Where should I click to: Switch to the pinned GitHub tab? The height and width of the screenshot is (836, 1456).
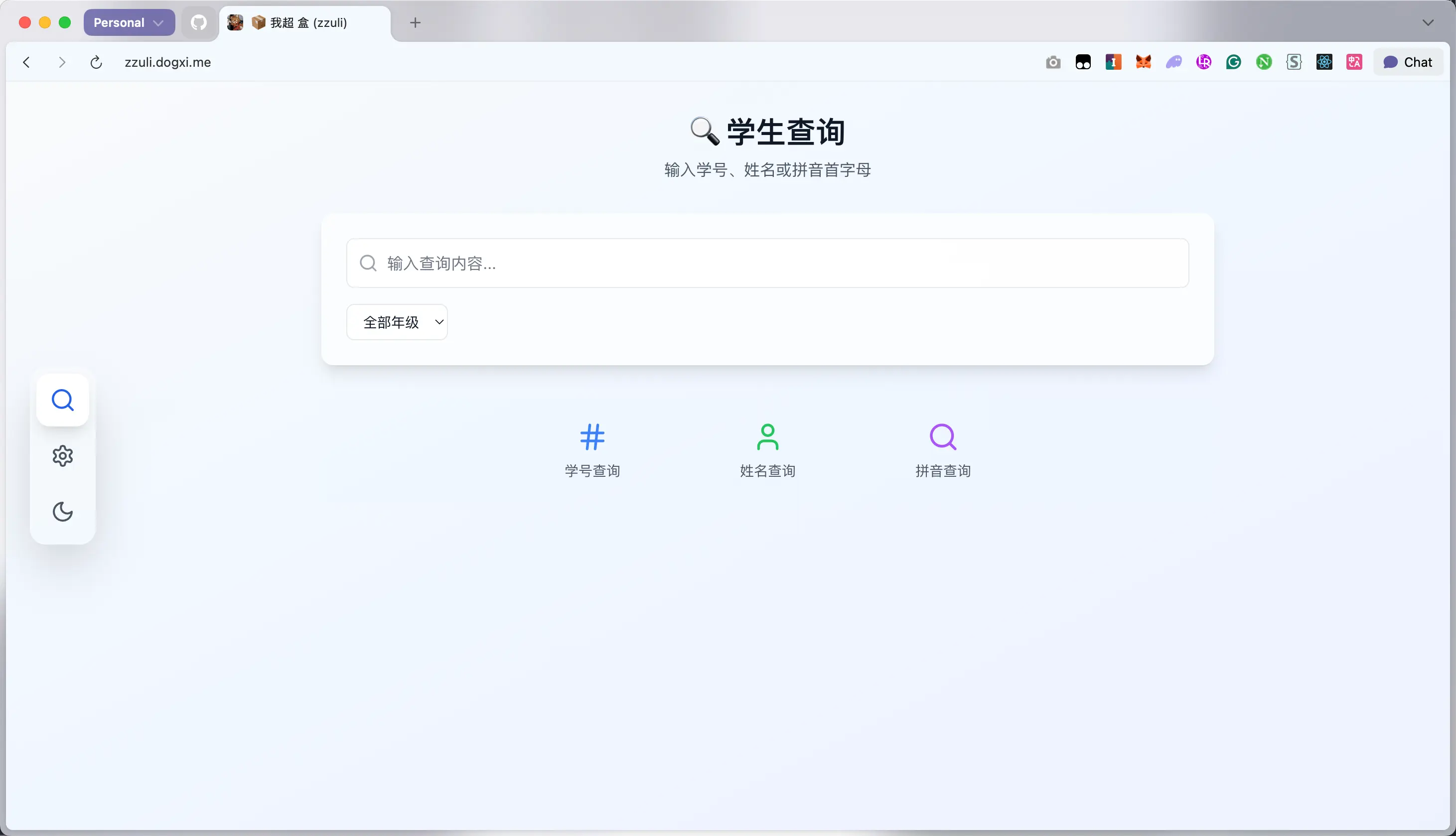pos(199,22)
